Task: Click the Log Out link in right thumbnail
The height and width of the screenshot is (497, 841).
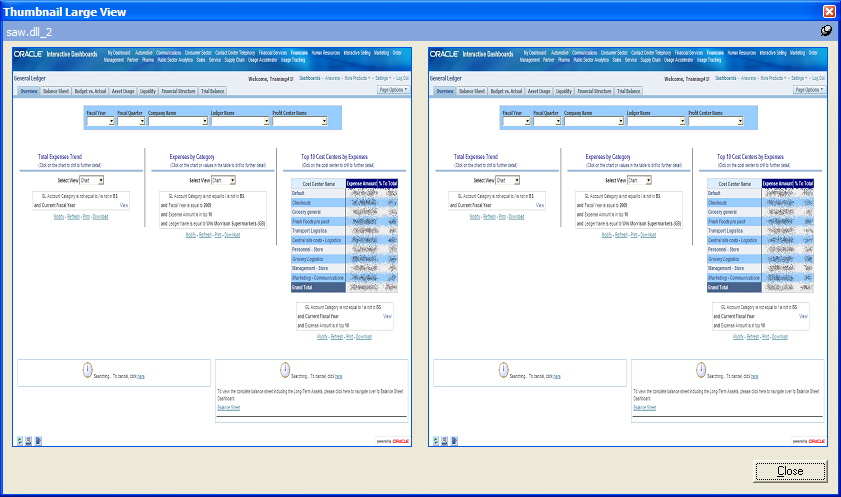Action: tap(816, 77)
